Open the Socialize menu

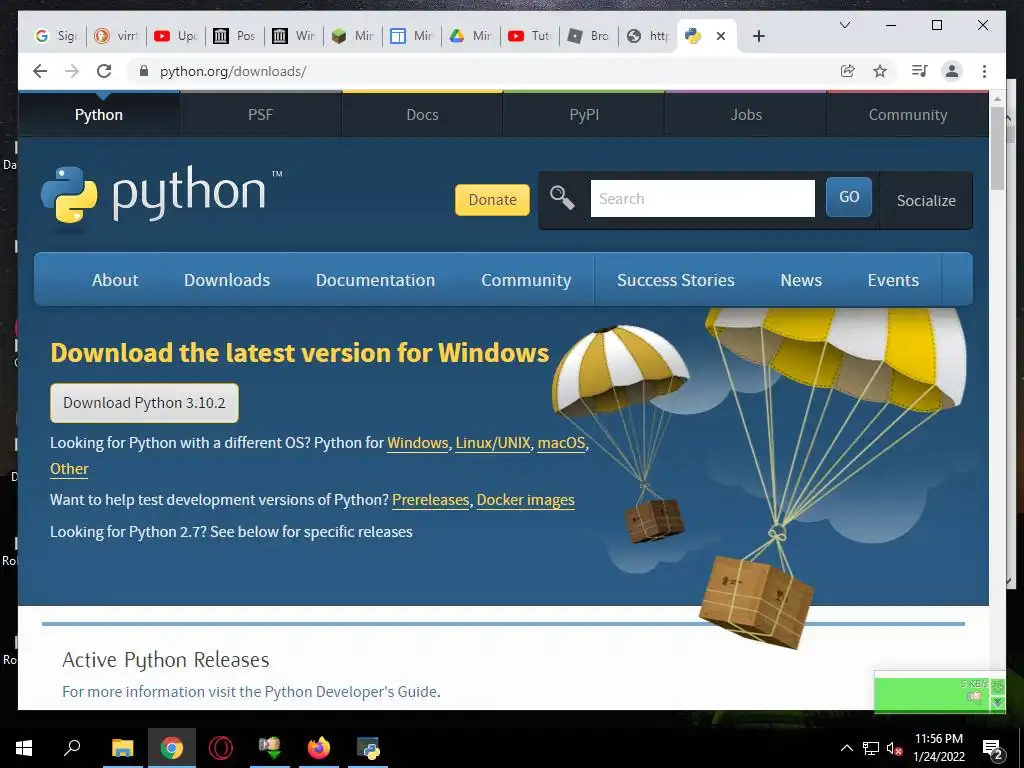926,200
